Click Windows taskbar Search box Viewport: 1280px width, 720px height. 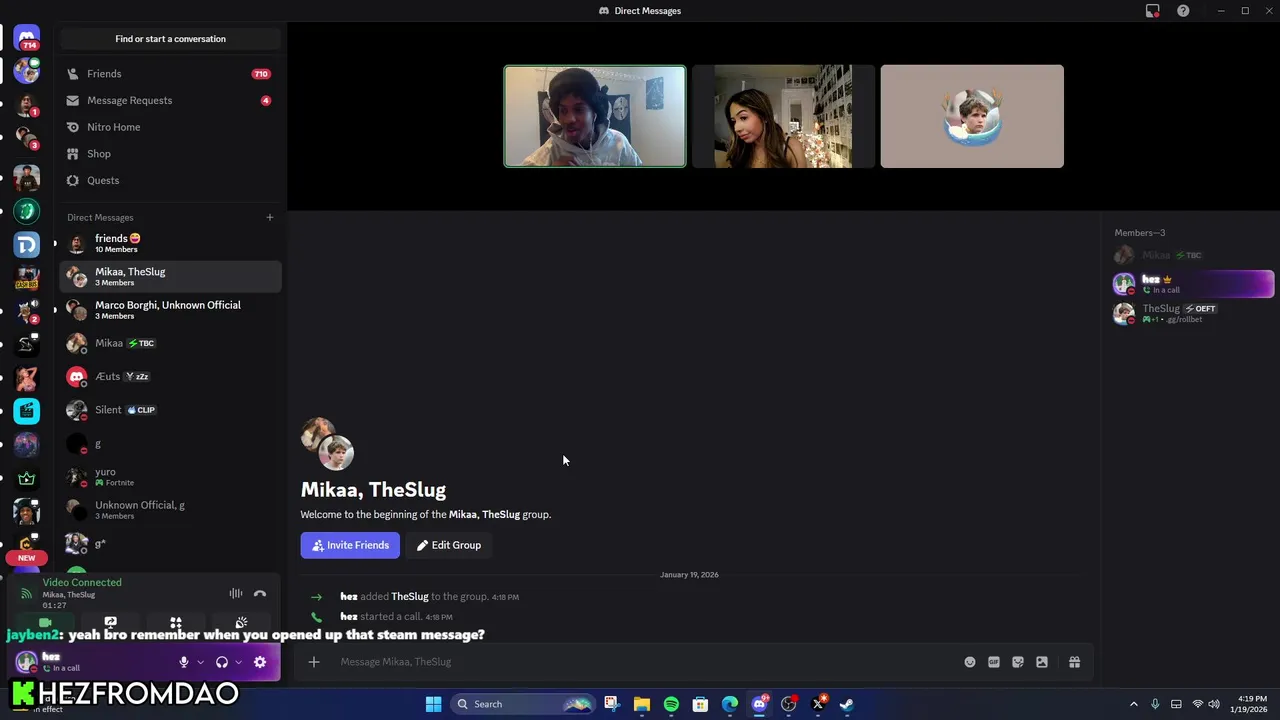pyautogui.click(x=522, y=704)
